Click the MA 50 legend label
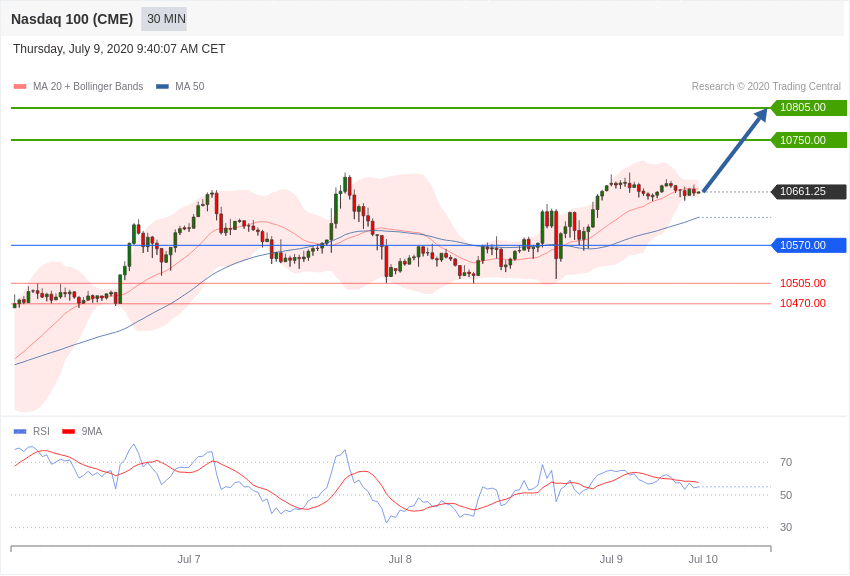This screenshot has height=576, width=850. click(x=190, y=86)
